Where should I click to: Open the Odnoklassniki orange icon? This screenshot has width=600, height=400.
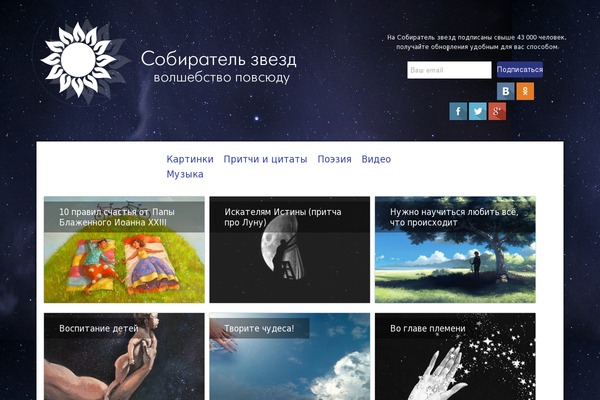pyautogui.click(x=525, y=91)
